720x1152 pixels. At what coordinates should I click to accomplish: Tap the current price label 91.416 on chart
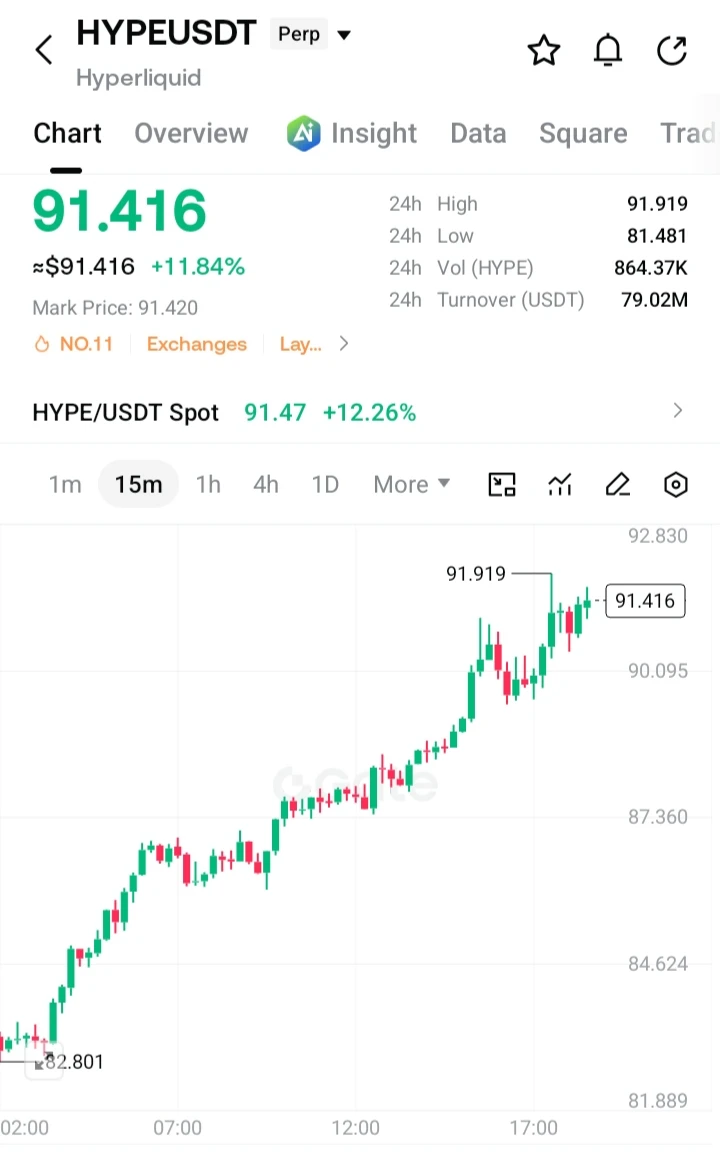645,601
